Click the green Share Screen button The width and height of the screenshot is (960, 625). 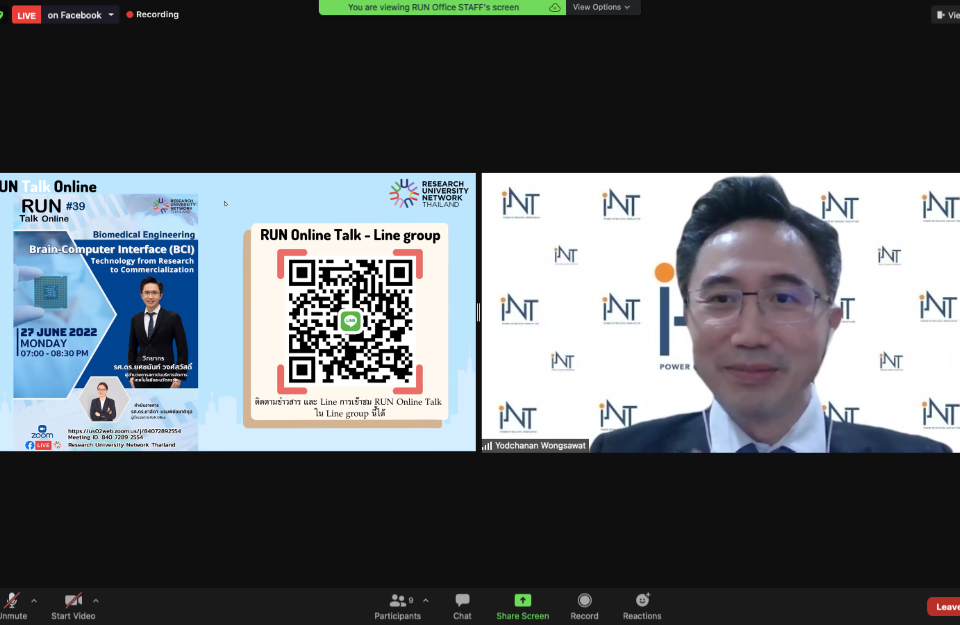[x=522, y=606]
